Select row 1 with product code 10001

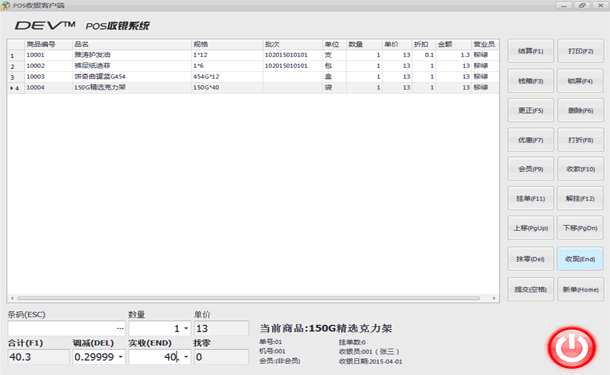pos(253,55)
